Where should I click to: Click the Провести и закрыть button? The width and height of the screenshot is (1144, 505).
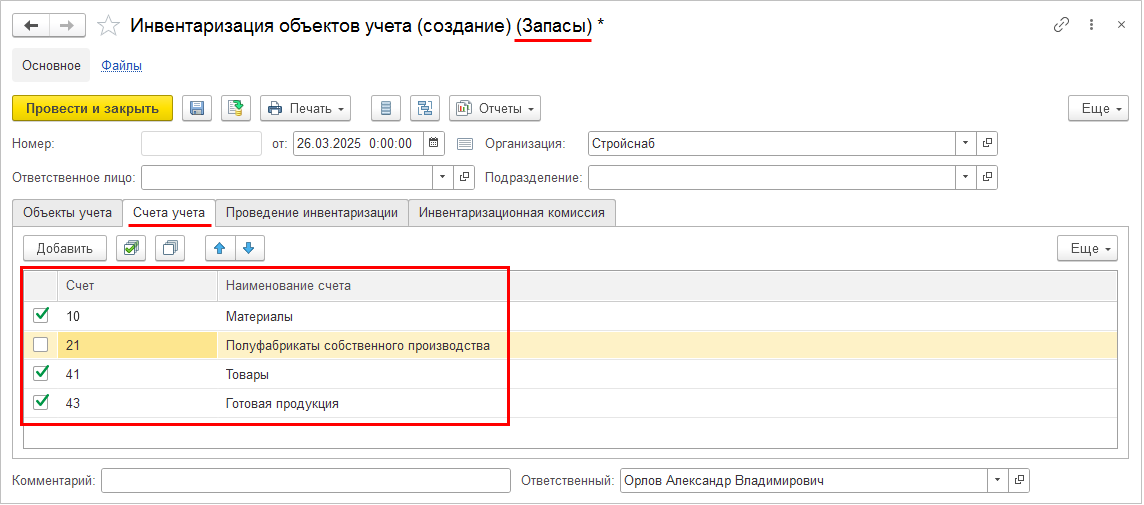tap(92, 108)
